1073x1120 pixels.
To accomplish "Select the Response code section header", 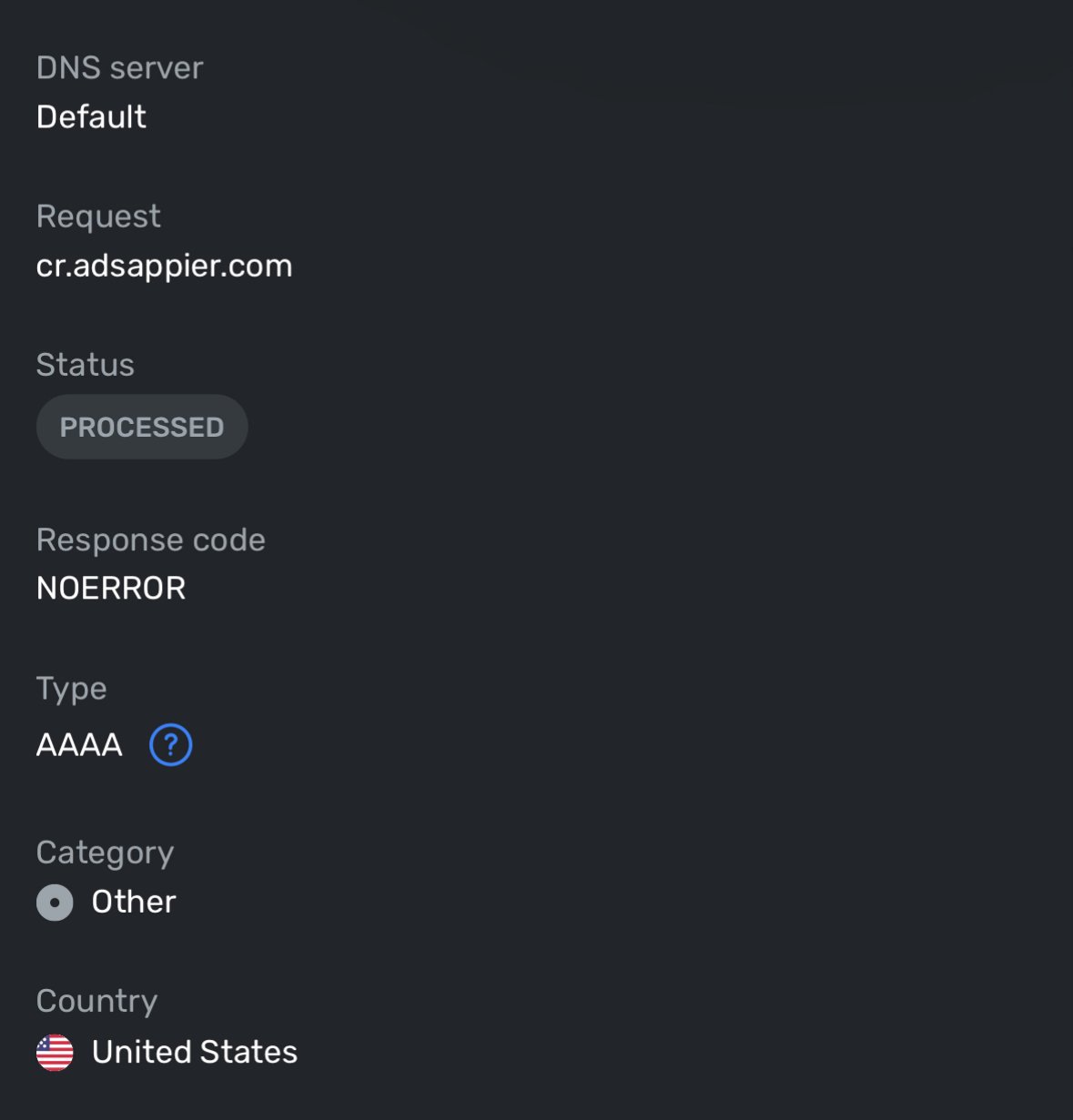I will coord(150,539).
